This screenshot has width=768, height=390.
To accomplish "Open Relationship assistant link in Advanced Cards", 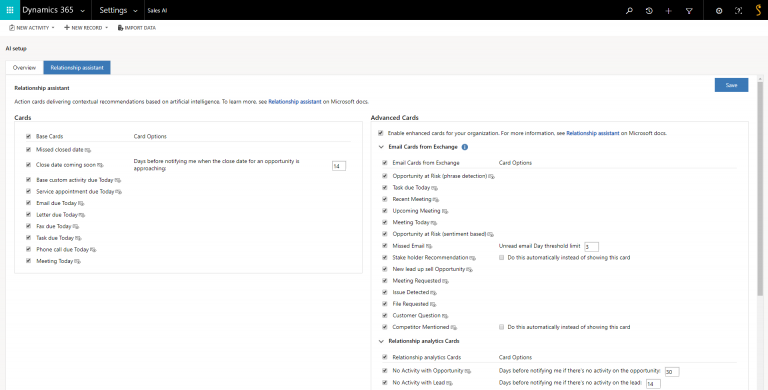I will [593, 133].
